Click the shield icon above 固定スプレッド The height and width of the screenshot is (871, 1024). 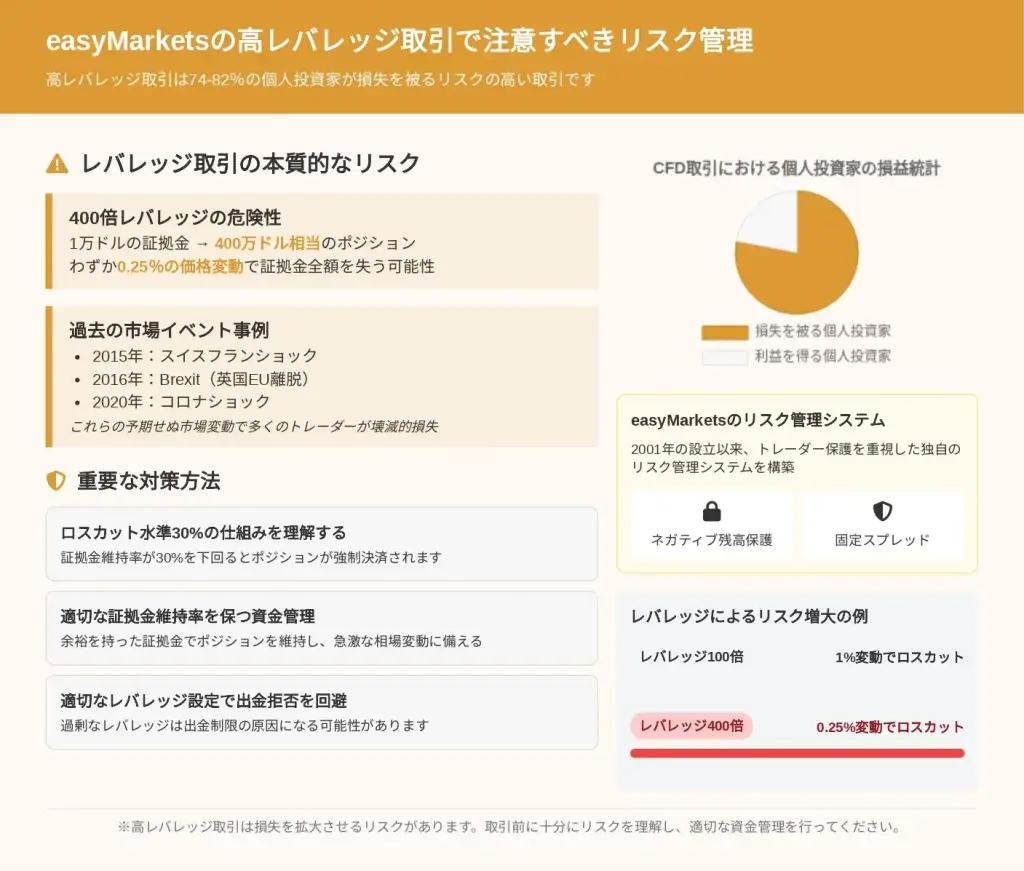[882, 512]
